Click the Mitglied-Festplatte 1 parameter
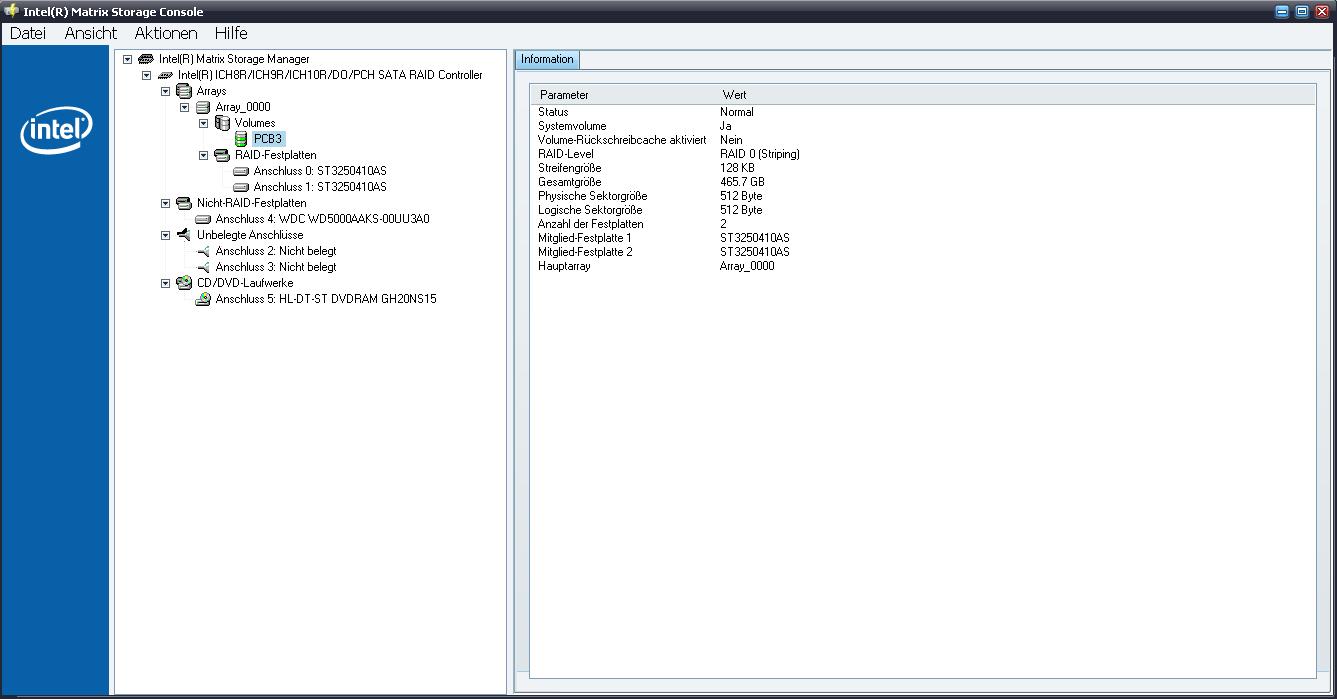The image size is (1337, 699). pyautogui.click(x=585, y=238)
